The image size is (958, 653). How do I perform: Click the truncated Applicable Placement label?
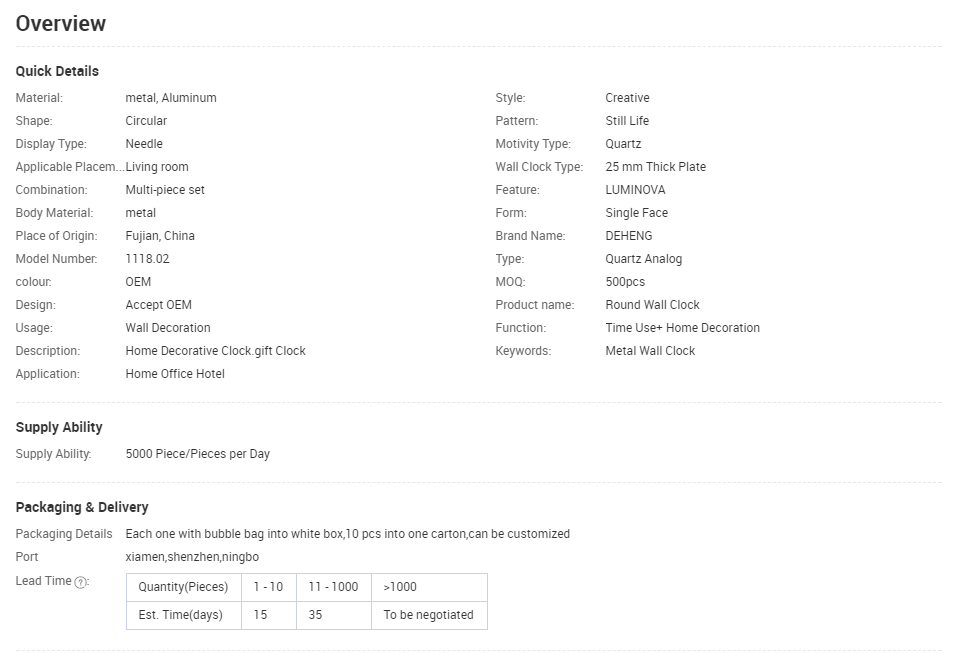click(70, 167)
